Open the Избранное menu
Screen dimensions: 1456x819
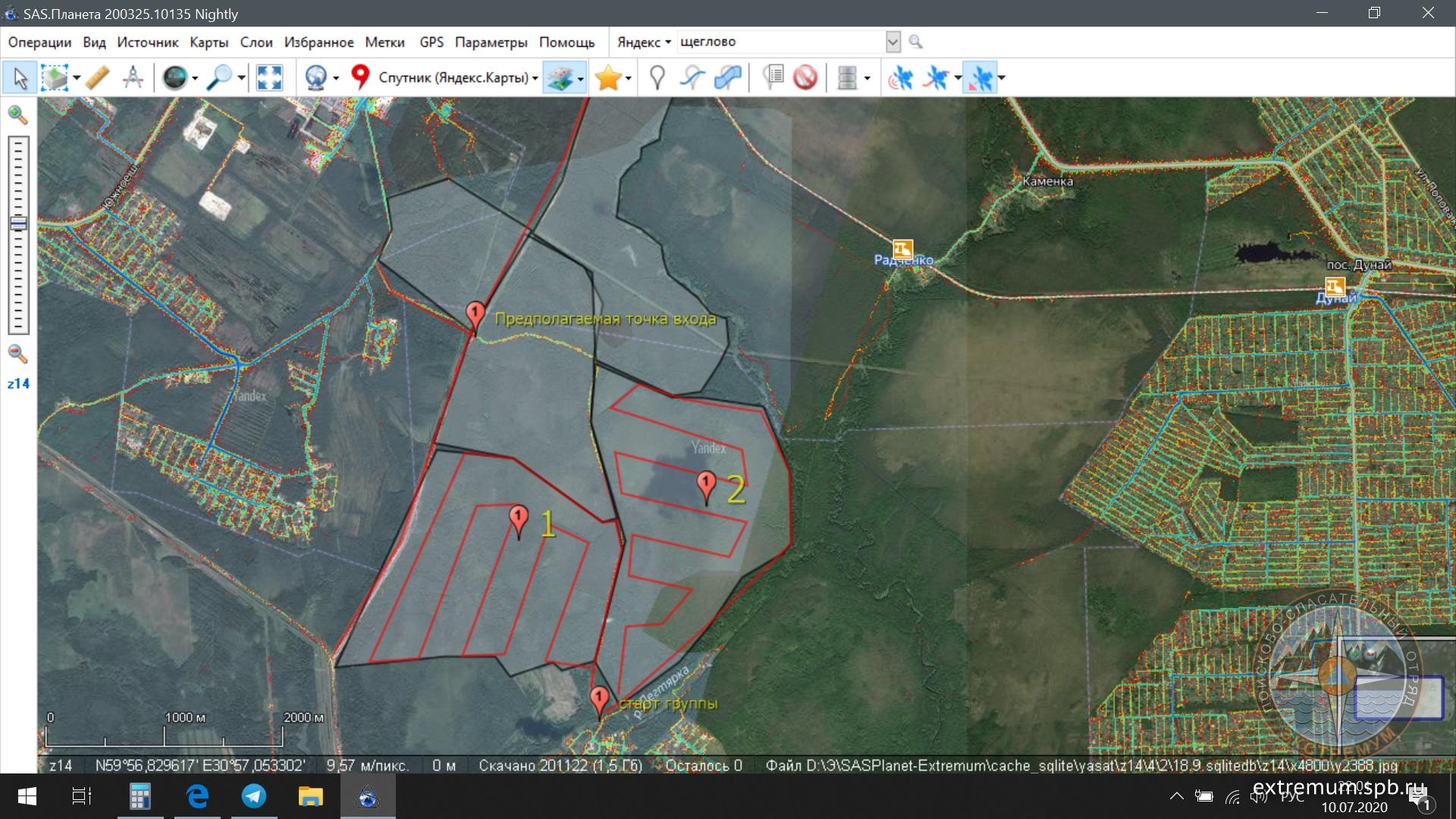coord(319,42)
